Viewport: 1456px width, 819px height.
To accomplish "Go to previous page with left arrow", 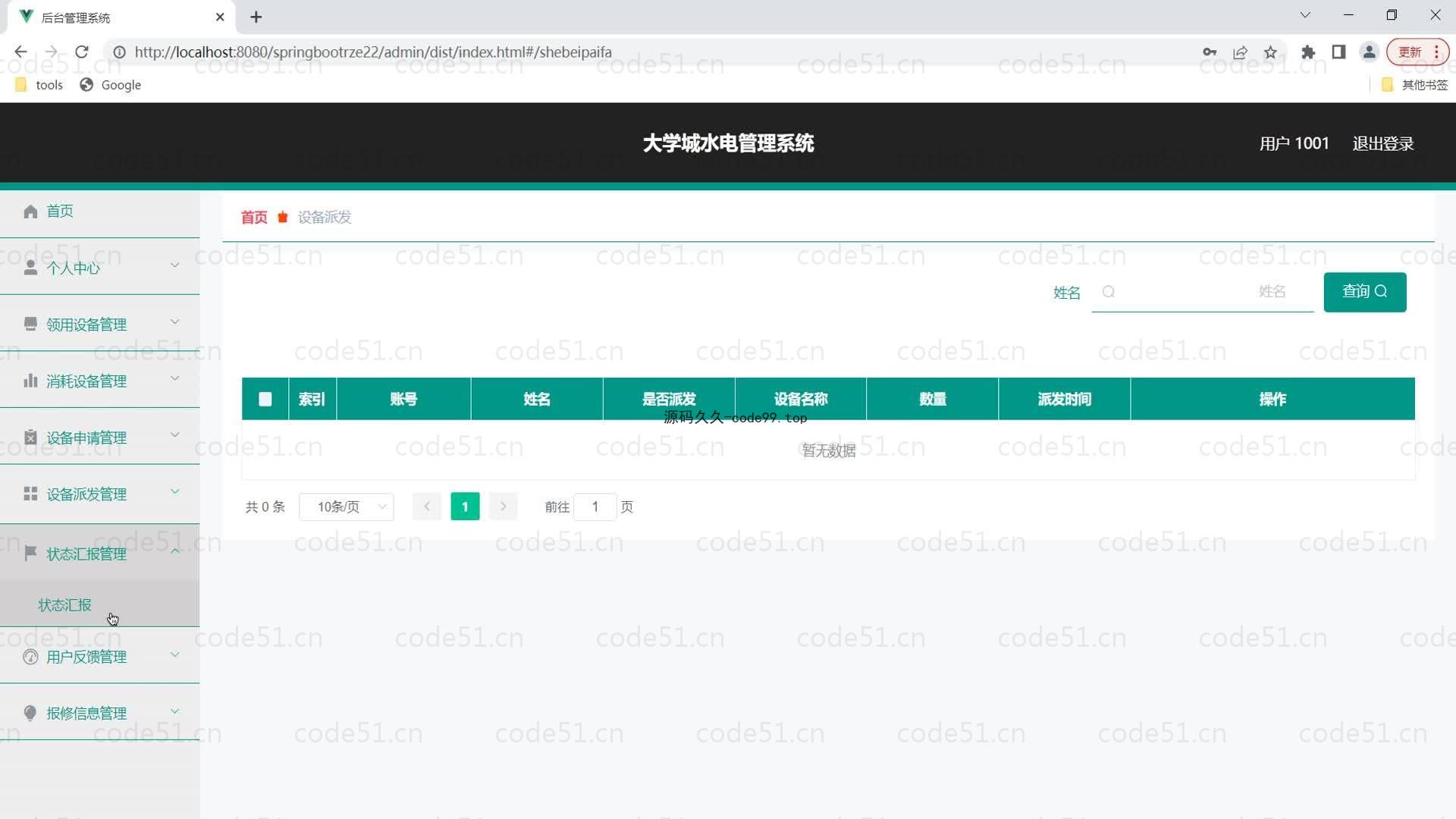I will [427, 507].
